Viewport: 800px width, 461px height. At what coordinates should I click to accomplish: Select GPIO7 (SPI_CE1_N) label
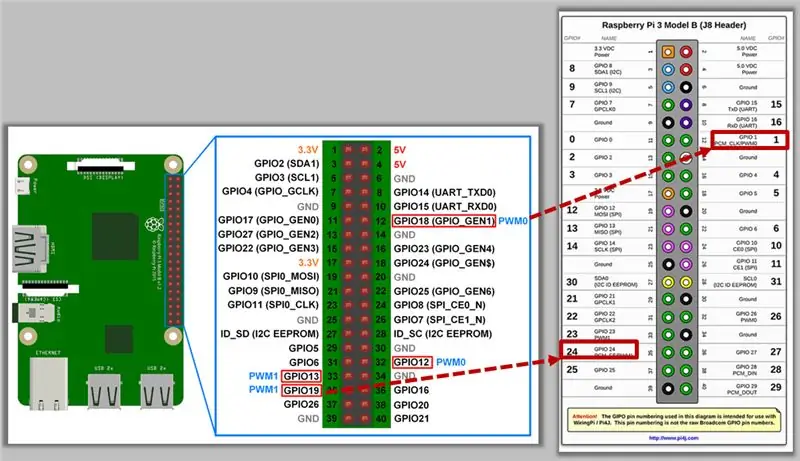pyautogui.click(x=439, y=320)
